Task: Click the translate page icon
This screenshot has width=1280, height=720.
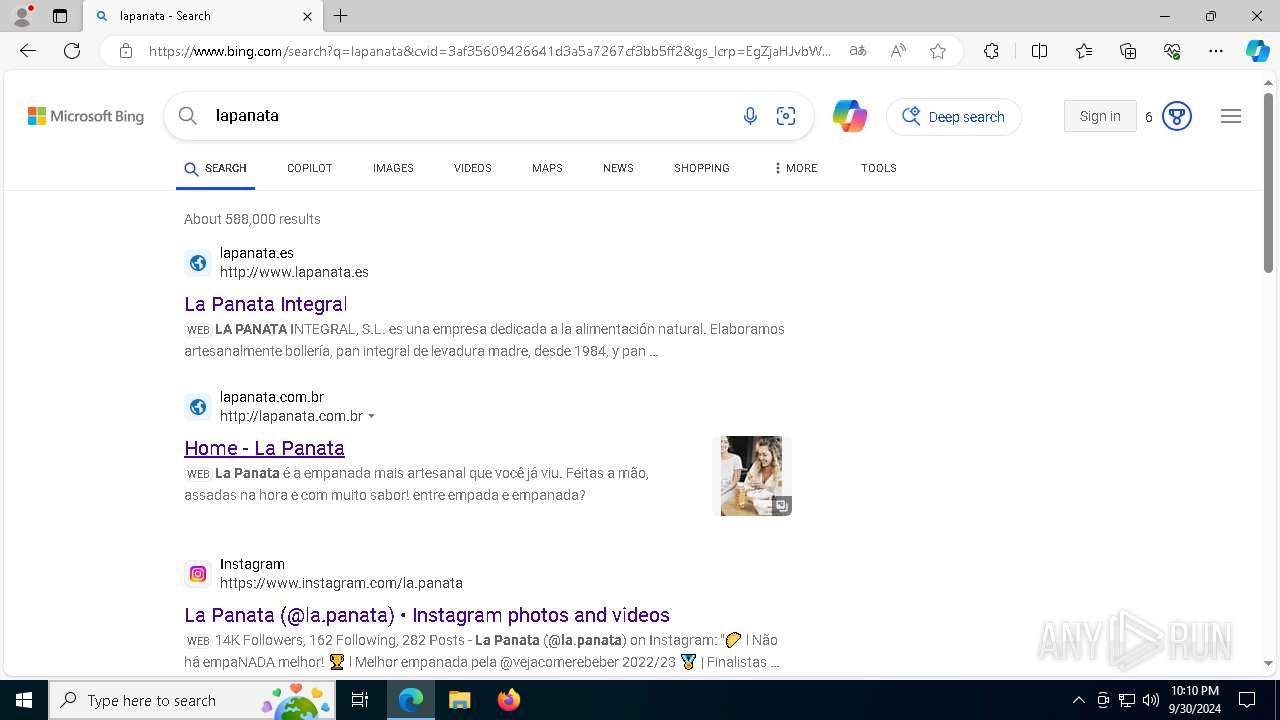Action: (x=858, y=51)
